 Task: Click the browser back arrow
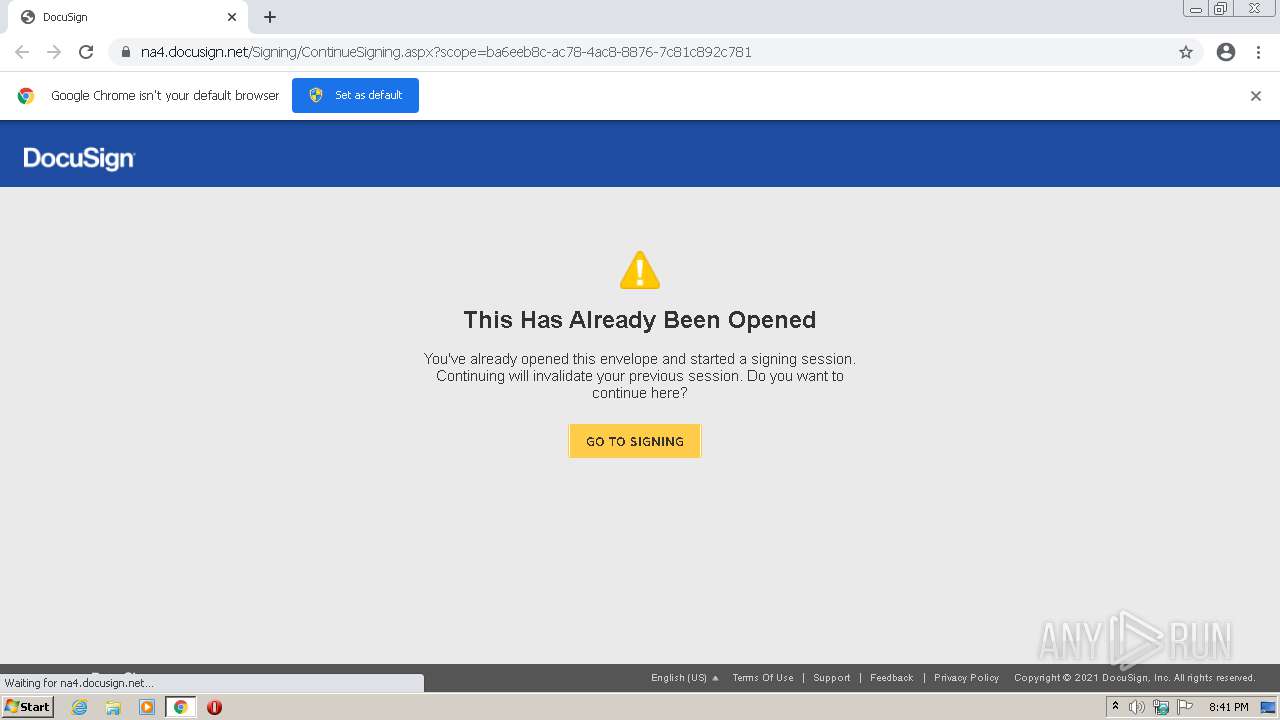(22, 52)
